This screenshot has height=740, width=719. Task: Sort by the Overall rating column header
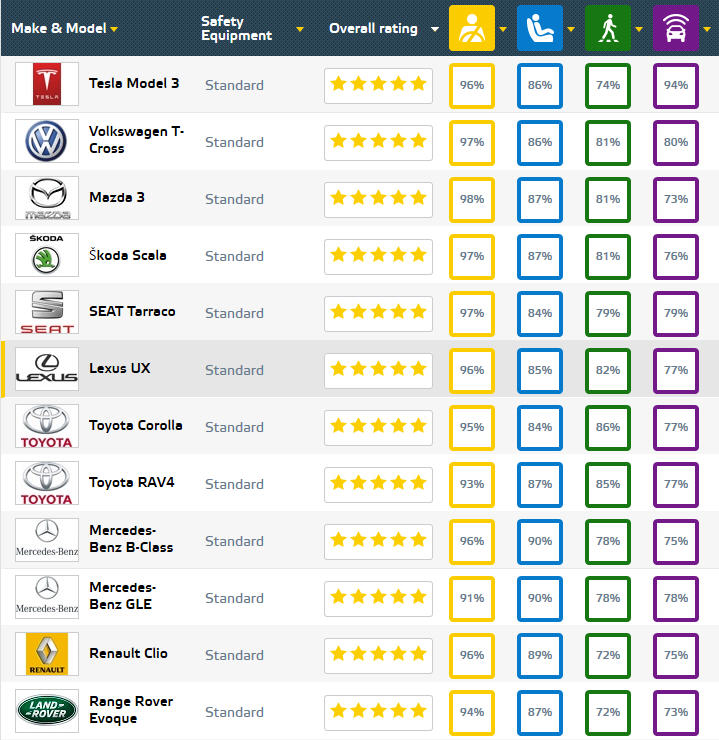point(373,28)
